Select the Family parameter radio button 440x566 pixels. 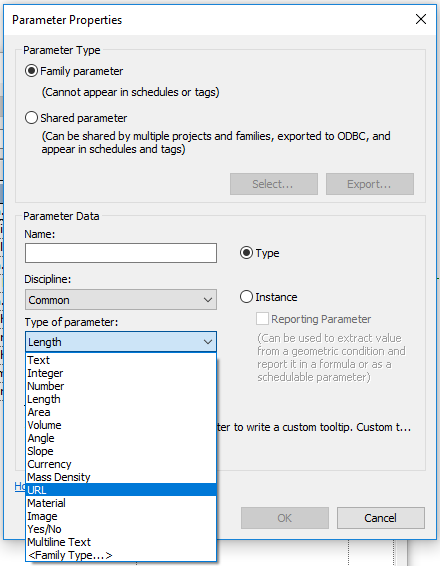pyautogui.click(x=31, y=71)
